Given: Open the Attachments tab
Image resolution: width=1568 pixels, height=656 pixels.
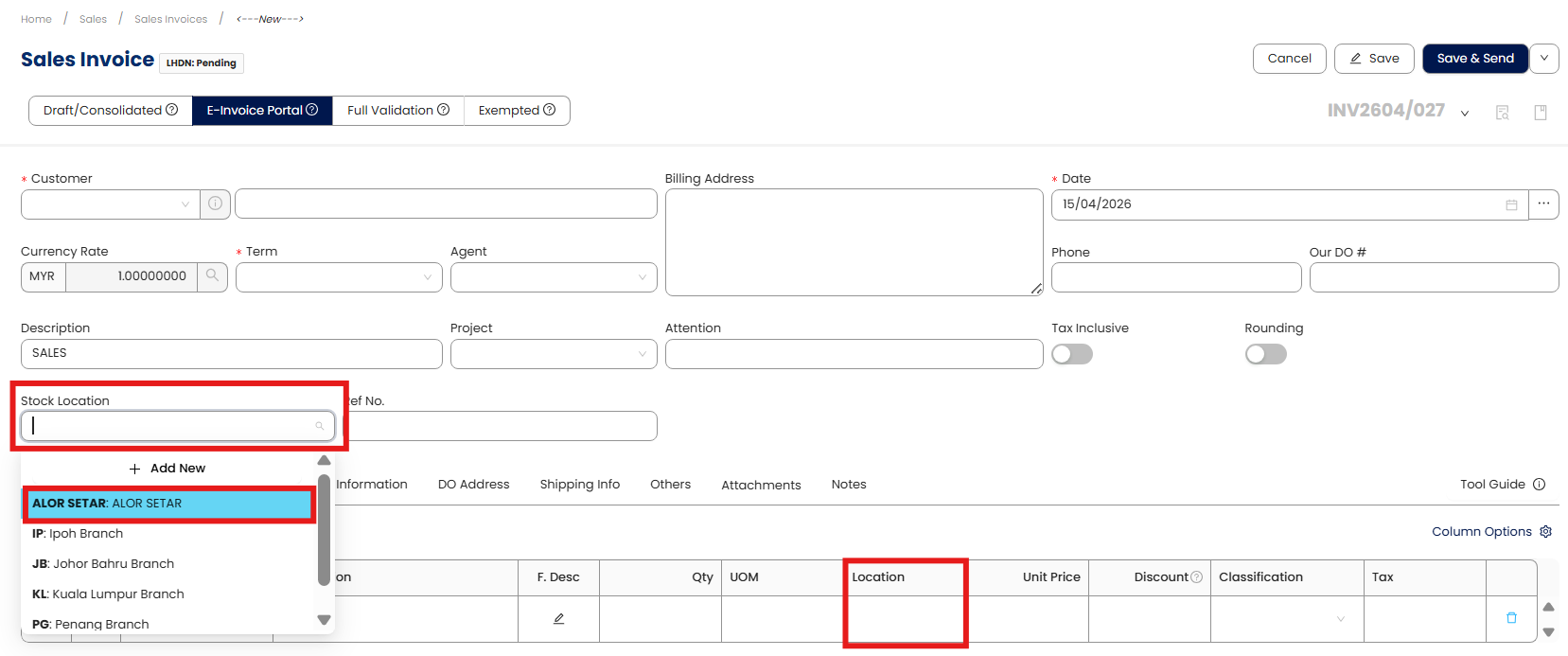Looking at the screenshot, I should [x=761, y=485].
